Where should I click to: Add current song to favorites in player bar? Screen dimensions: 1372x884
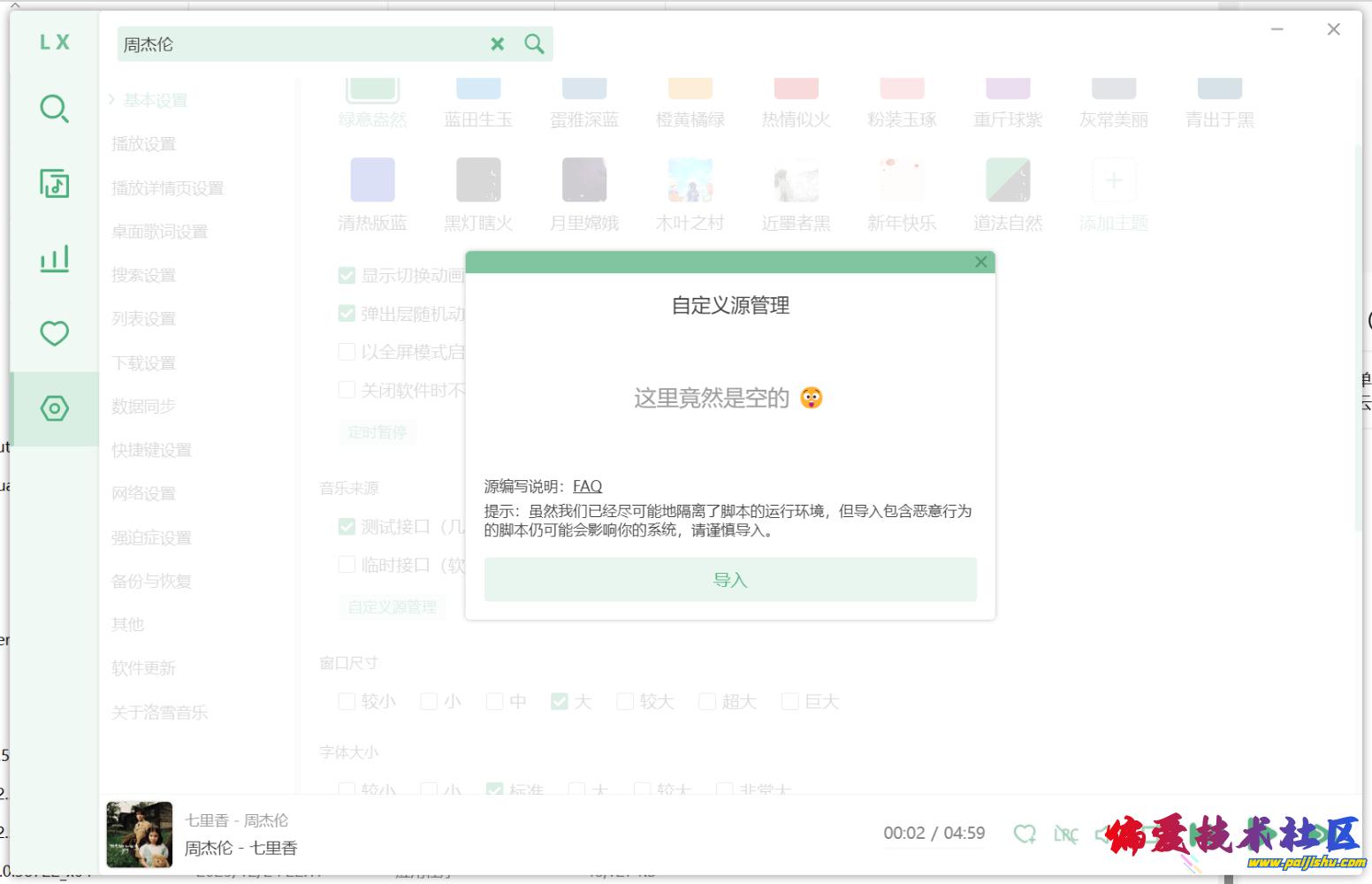(x=1025, y=834)
